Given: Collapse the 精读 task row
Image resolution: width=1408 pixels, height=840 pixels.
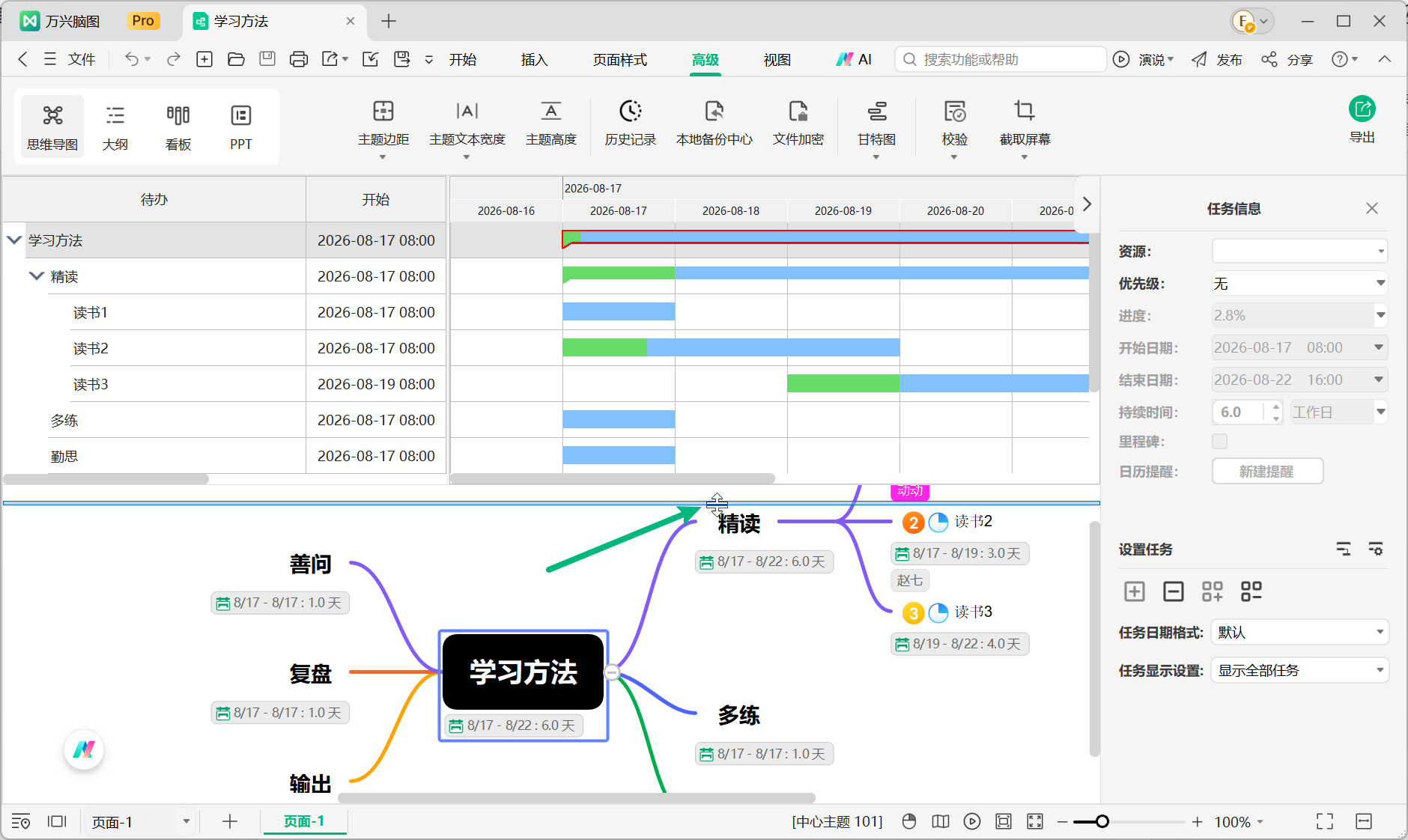Looking at the screenshot, I should [36, 276].
